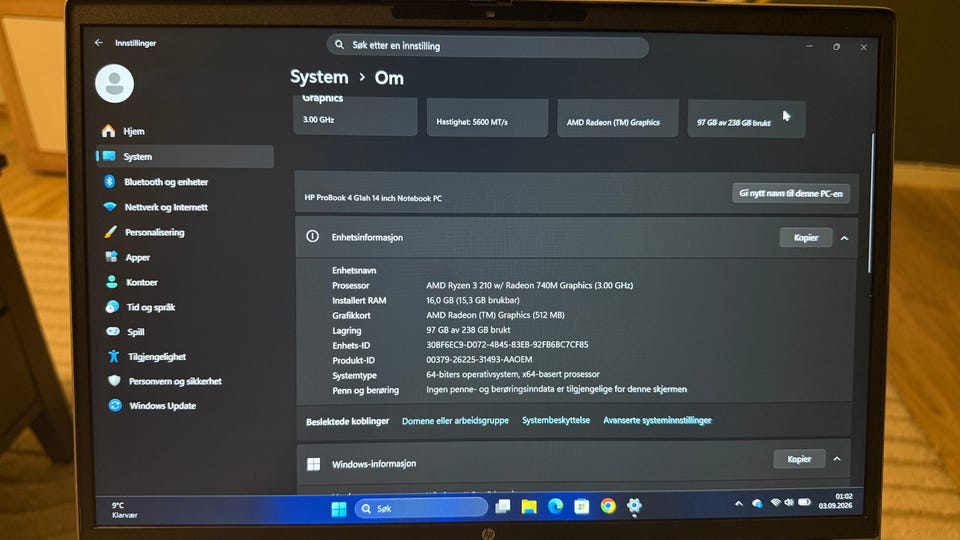This screenshot has height=540, width=960.
Task: Minimize the Innstillinger window
Action: pyautogui.click(x=809, y=46)
